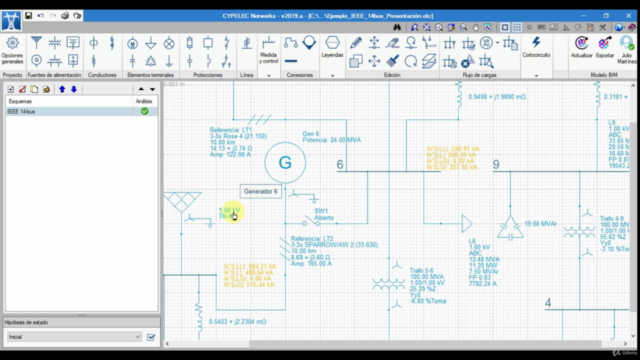The image size is (640, 360).
Task: Click canvas scroll-down arrow
Action: click(x=633, y=336)
